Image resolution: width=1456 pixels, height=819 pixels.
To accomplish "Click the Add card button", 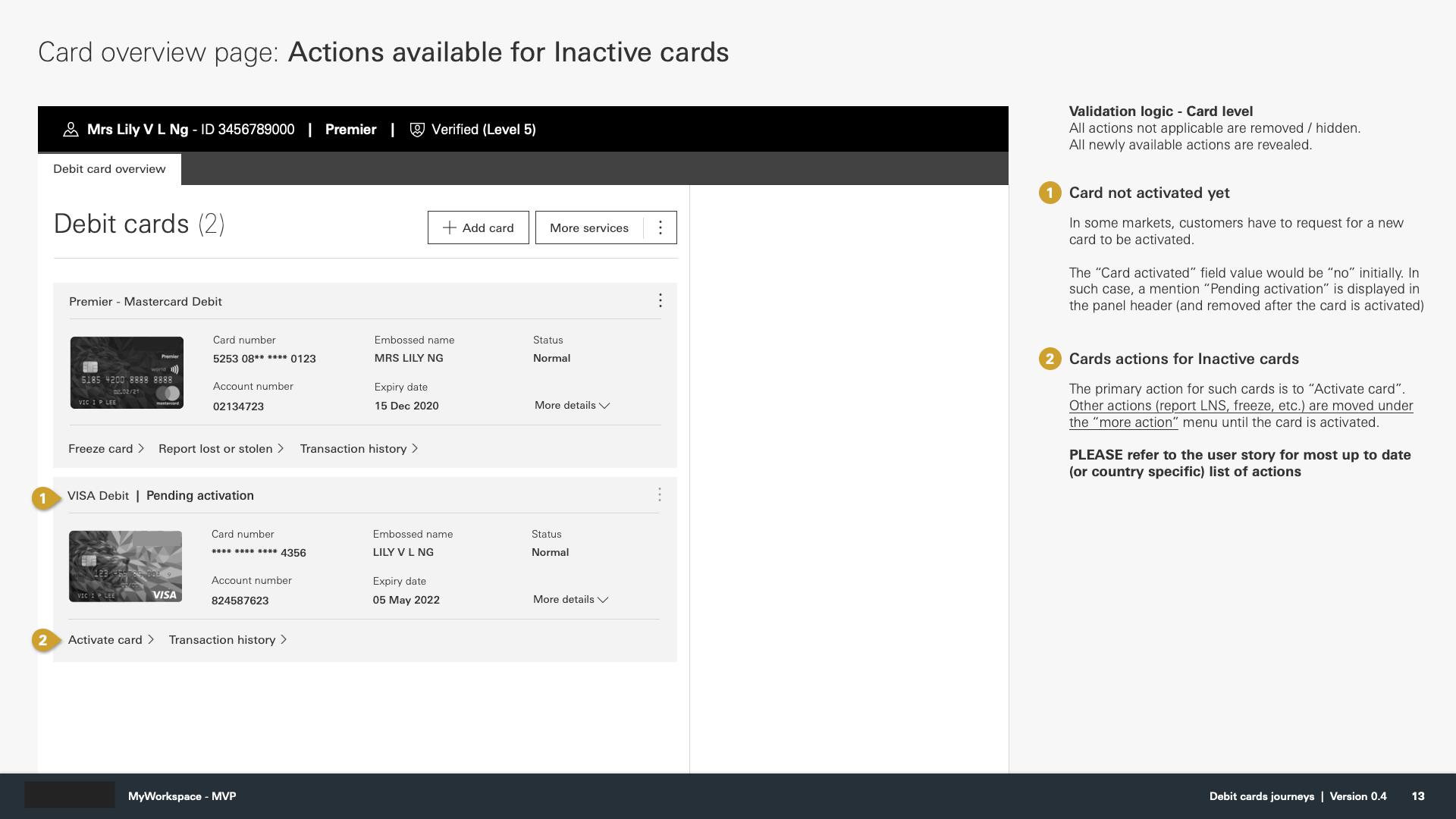I will click(478, 227).
